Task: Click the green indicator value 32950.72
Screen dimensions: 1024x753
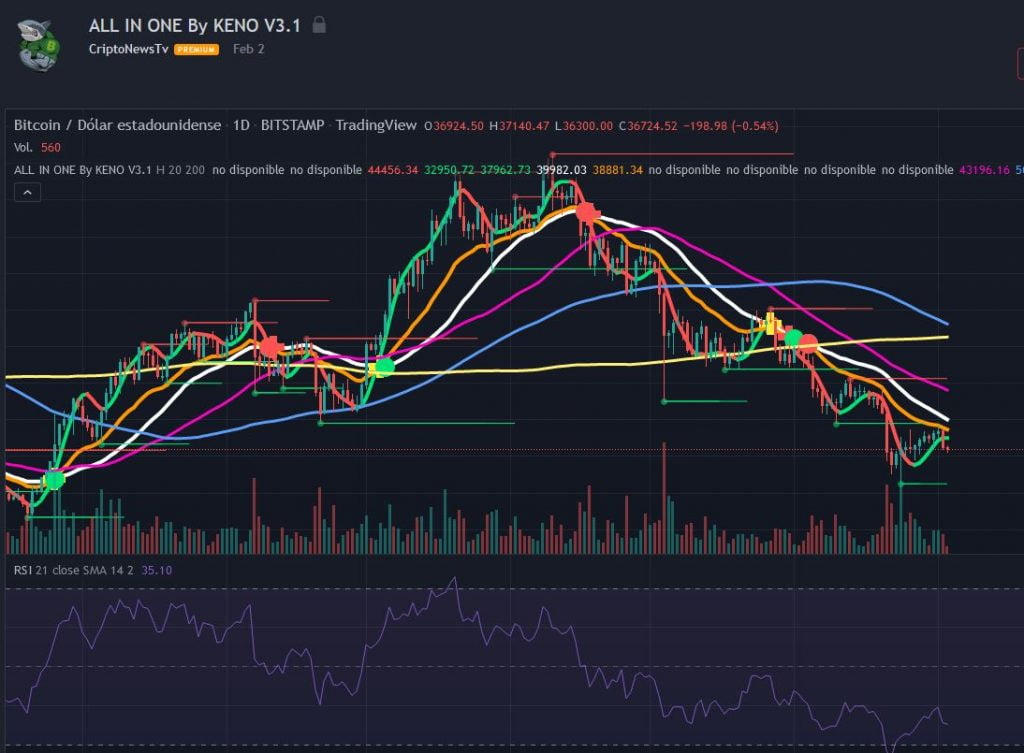Action: coord(449,170)
